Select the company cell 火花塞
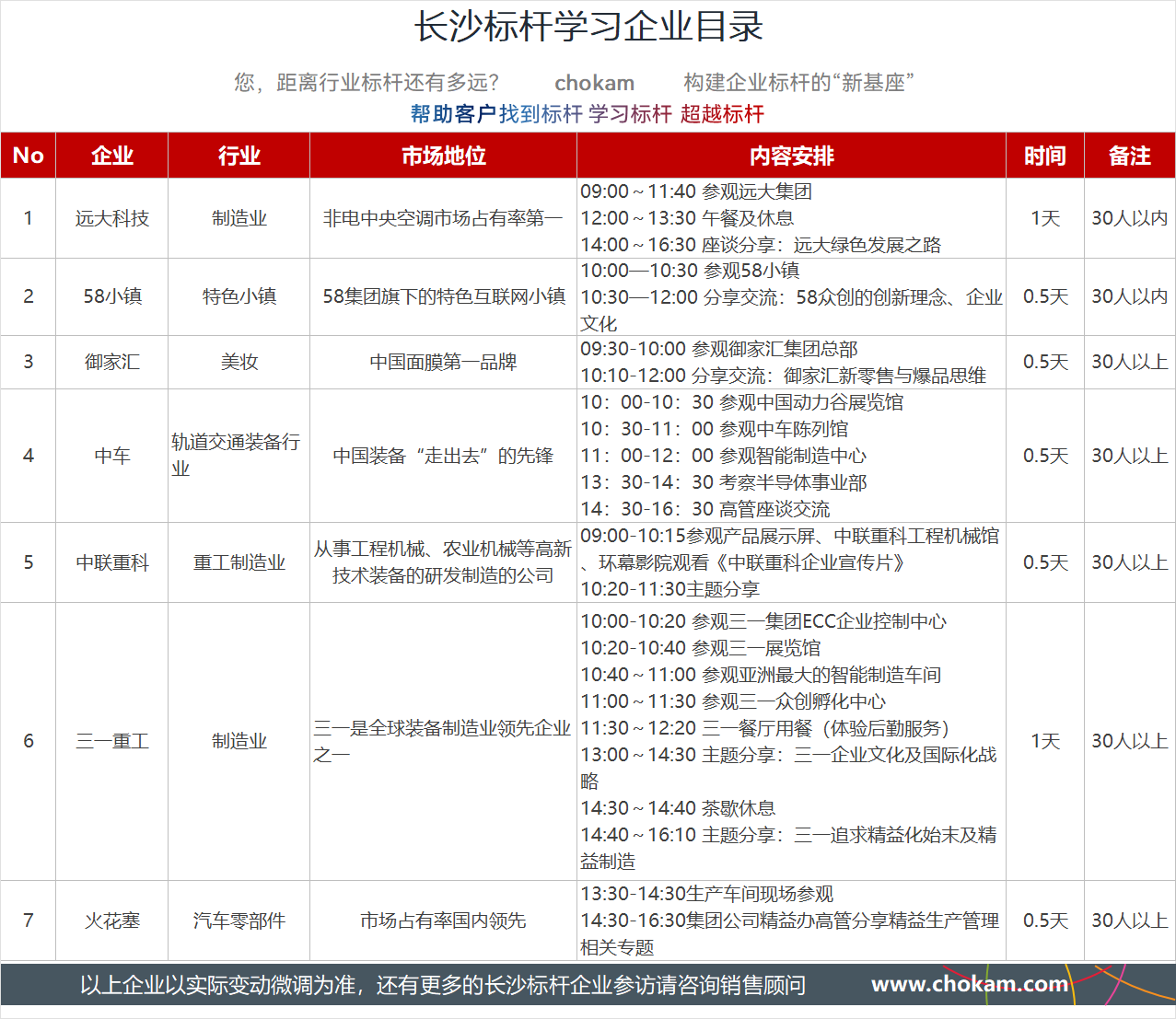1176x1019 pixels. click(x=112, y=921)
